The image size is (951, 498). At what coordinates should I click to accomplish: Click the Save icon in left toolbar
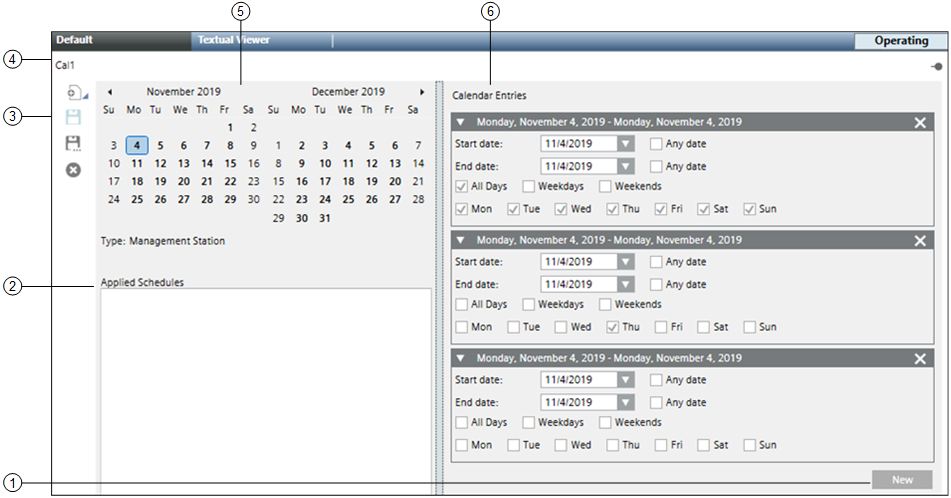pos(73,118)
